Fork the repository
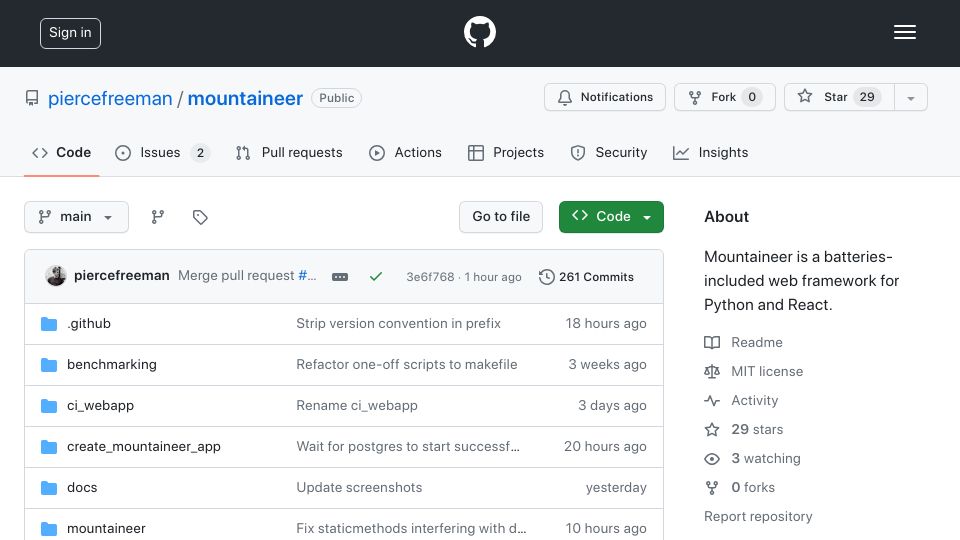The image size is (960, 540). (x=725, y=97)
